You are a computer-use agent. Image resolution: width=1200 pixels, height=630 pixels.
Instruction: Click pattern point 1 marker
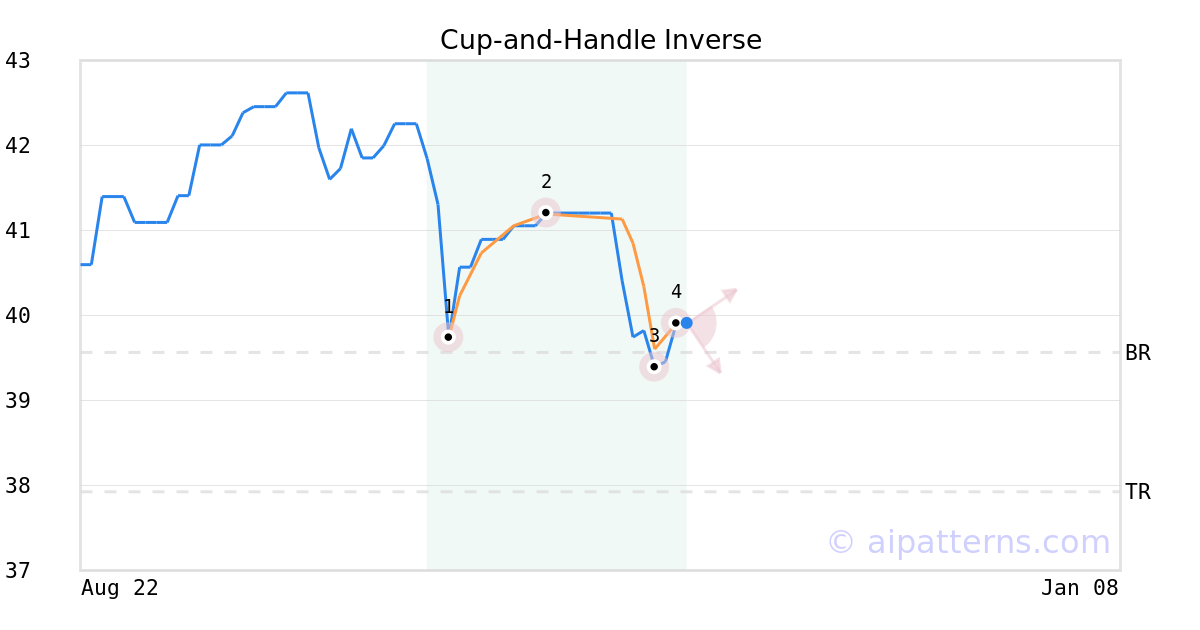(x=448, y=337)
